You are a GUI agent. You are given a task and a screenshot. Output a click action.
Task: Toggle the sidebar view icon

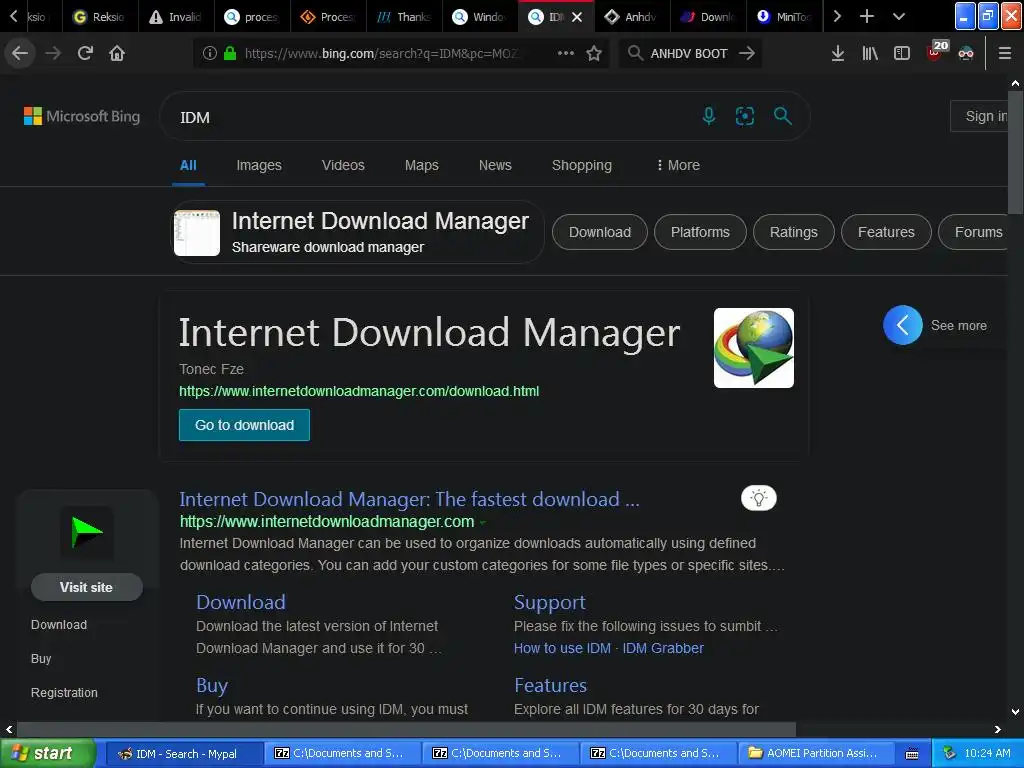coord(902,53)
